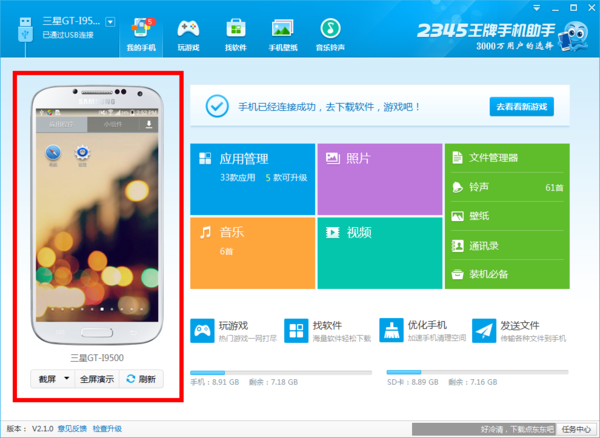Open the 手机壁纸 wallpaper icon
600x438 pixels.
[x=284, y=33]
